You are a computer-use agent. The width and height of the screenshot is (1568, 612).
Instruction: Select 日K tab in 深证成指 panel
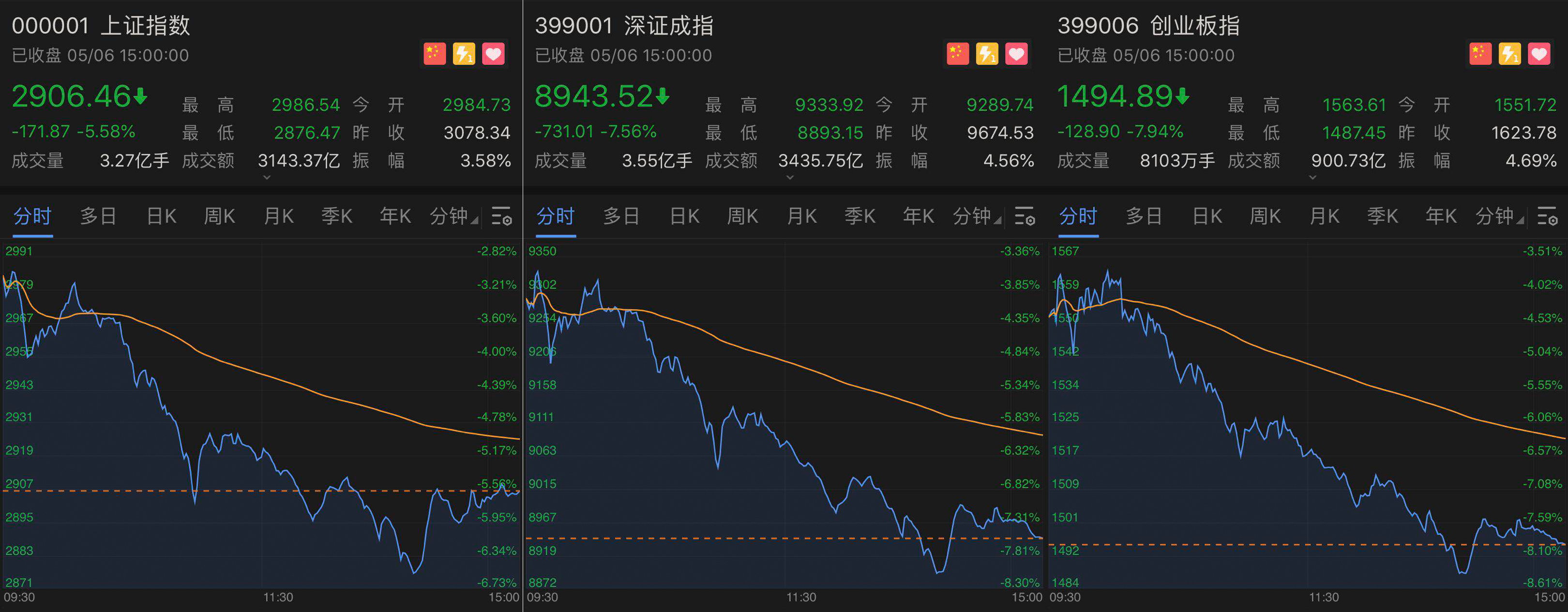[x=684, y=216]
